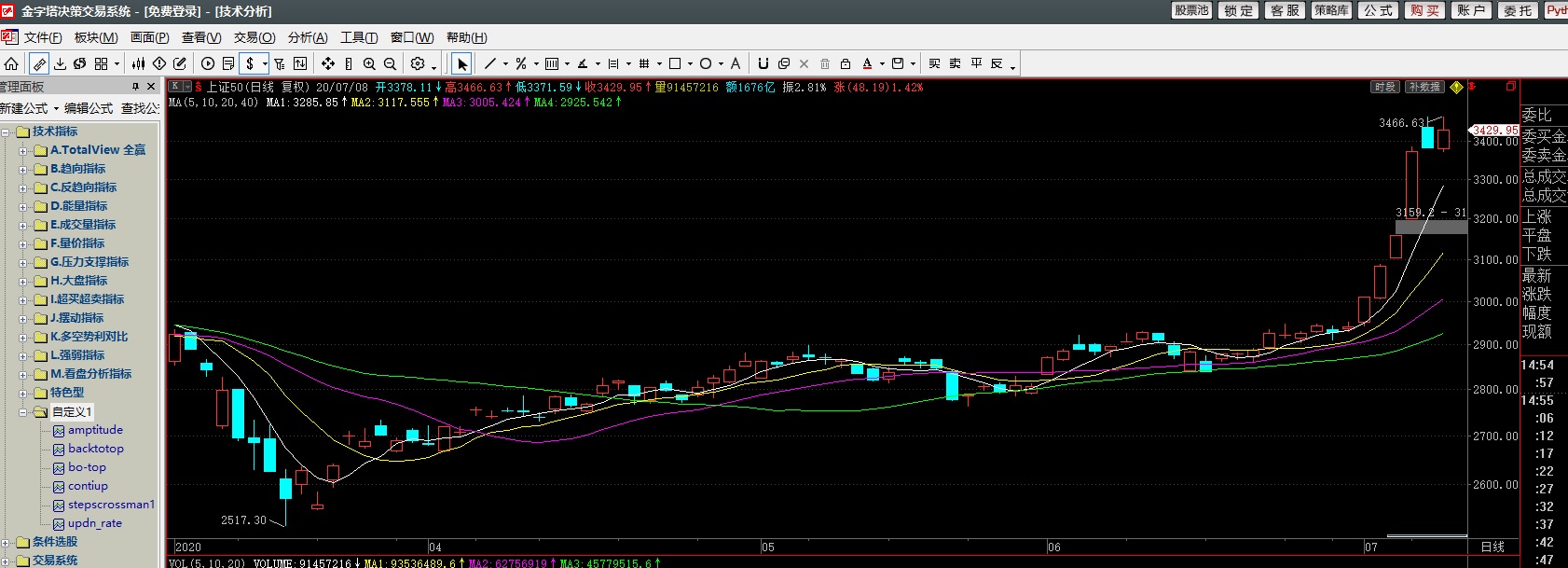Click the 股票池 button
Image resolution: width=1568 pixels, height=568 pixels.
[x=1191, y=10]
